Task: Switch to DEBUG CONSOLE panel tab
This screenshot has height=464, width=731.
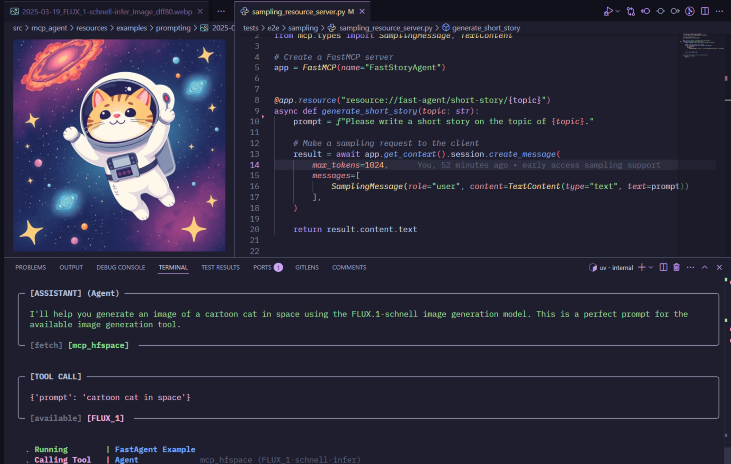Action: [120, 267]
